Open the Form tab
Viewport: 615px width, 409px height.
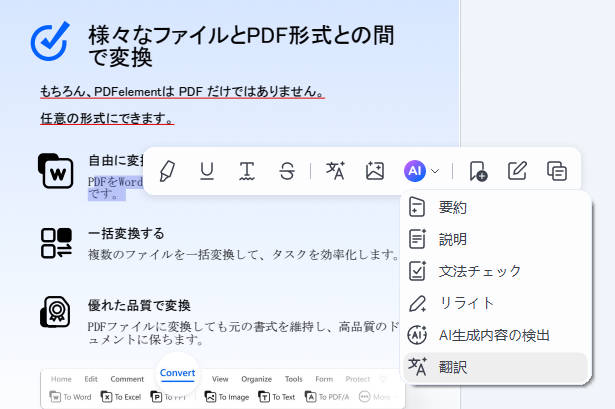(324, 379)
